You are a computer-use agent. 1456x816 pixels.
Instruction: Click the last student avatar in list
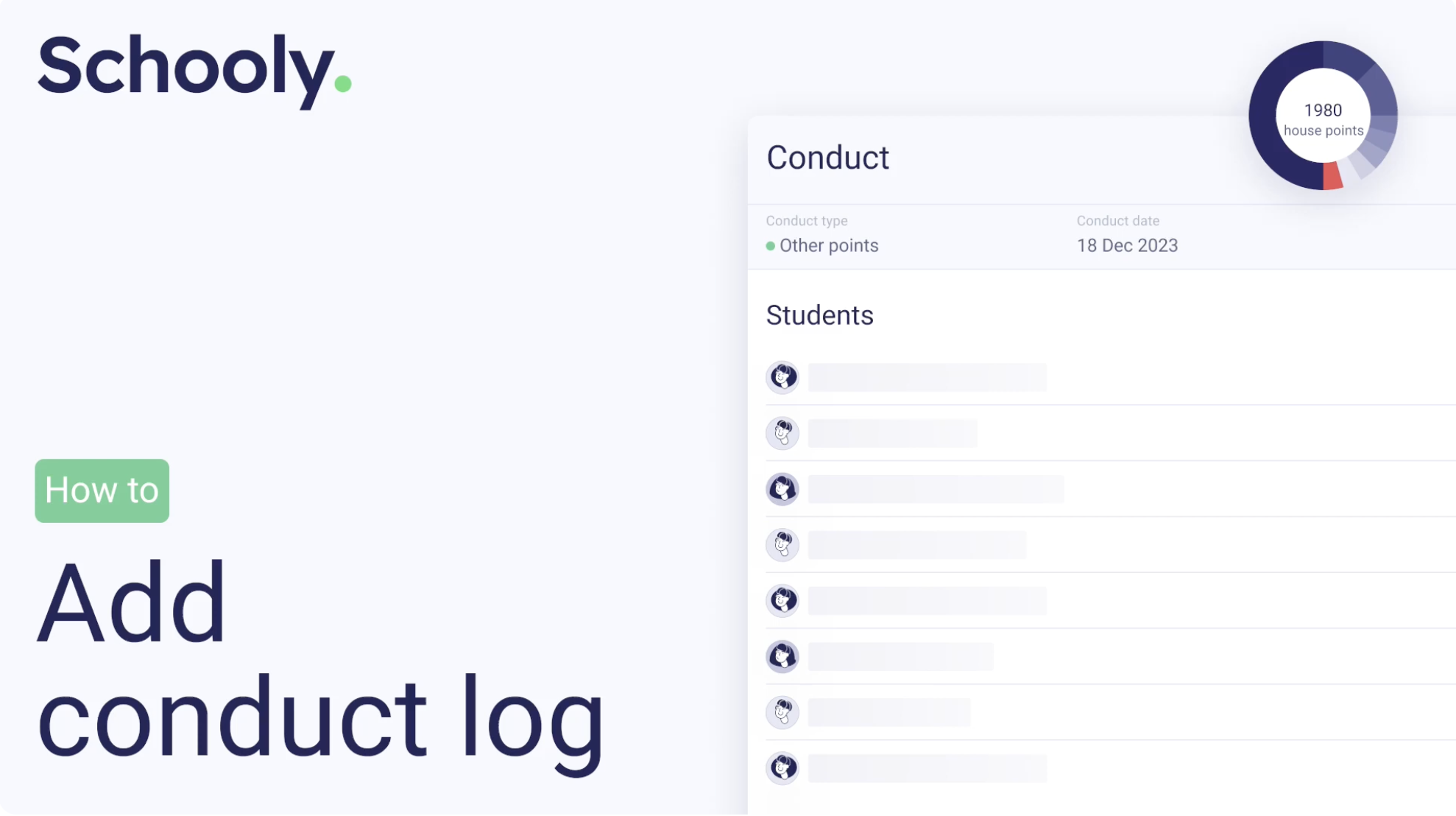(782, 768)
